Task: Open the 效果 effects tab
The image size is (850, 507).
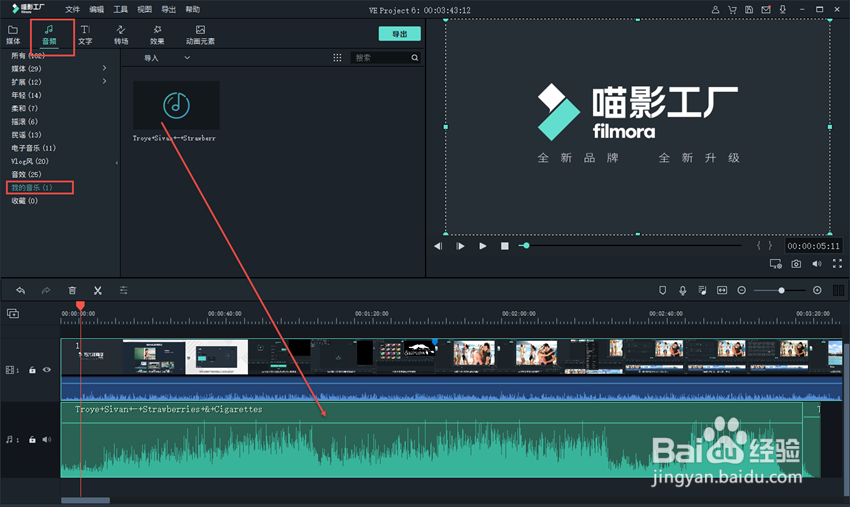Action: 157,35
